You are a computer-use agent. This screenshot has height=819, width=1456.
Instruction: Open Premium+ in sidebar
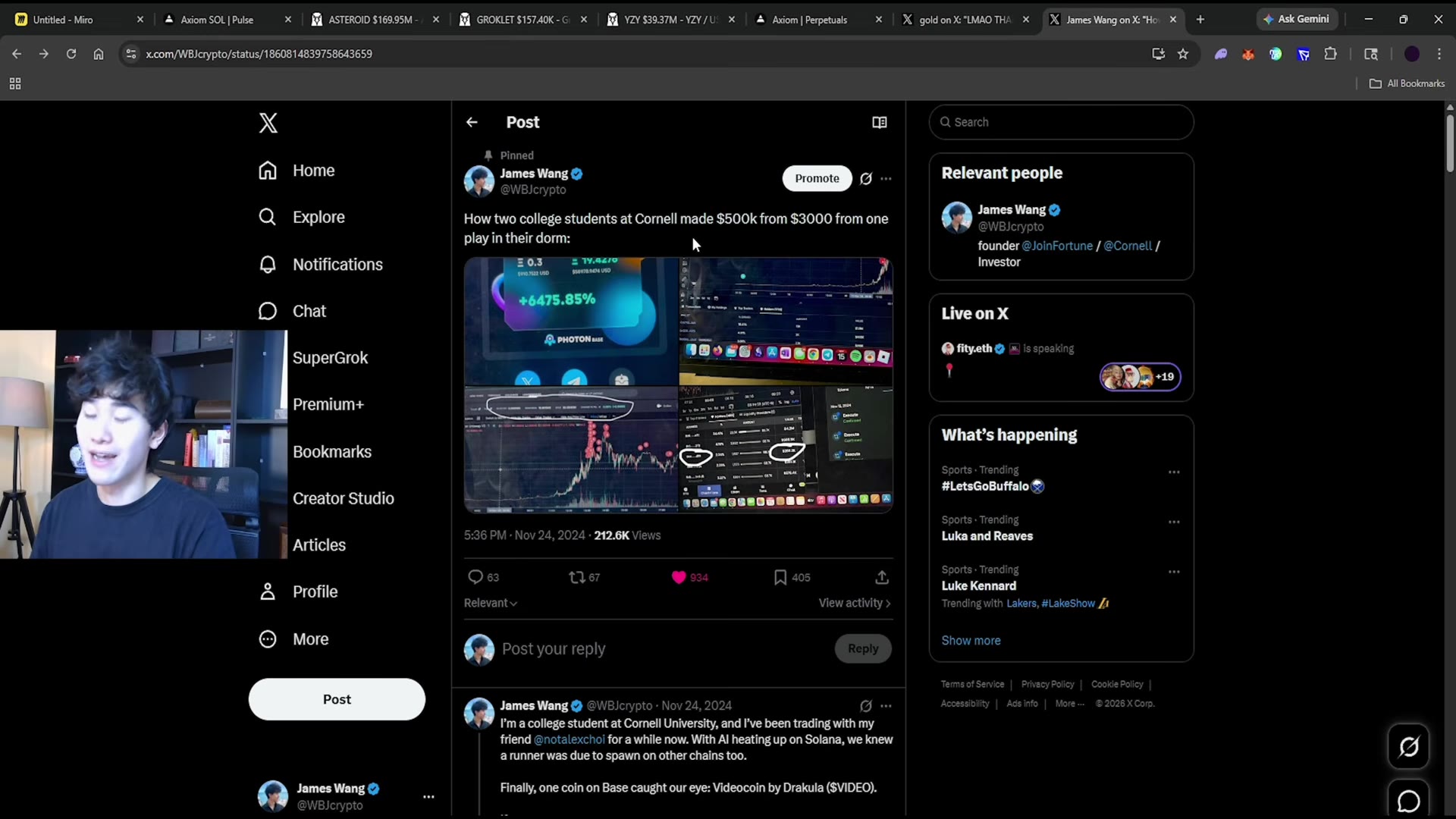pyautogui.click(x=328, y=405)
